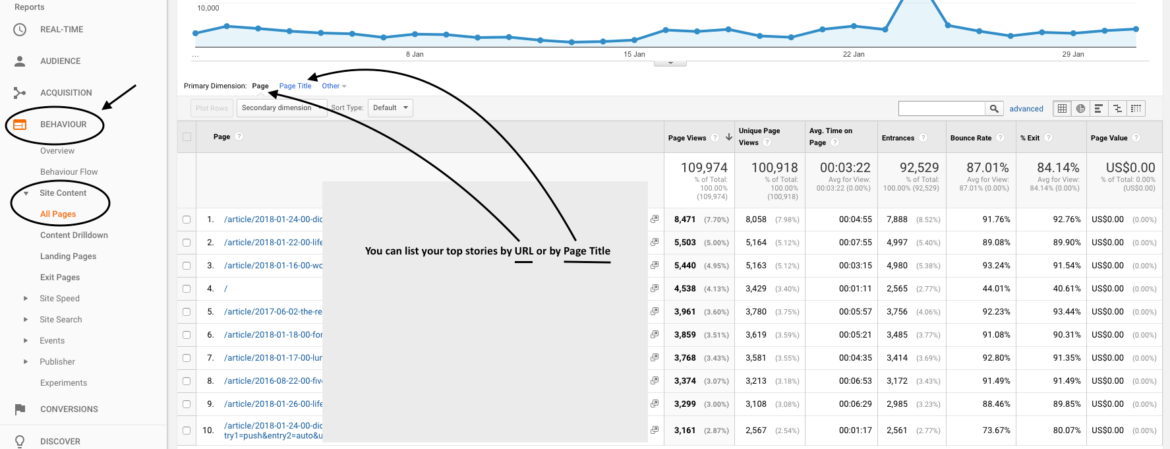Switch to the data table view icon
1170x449 pixels.
(x=1061, y=109)
